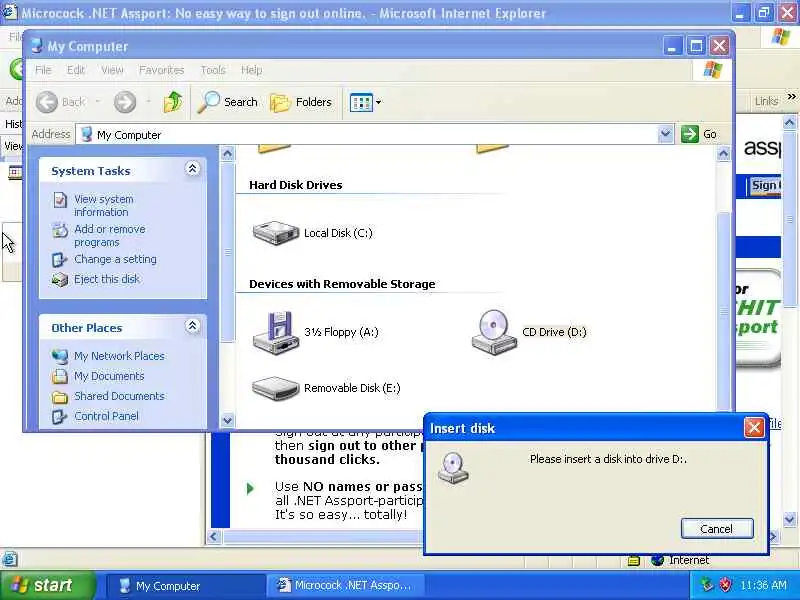Switch to Microcock .NET Assport taskbar button
The height and width of the screenshot is (600, 800).
pyautogui.click(x=345, y=586)
